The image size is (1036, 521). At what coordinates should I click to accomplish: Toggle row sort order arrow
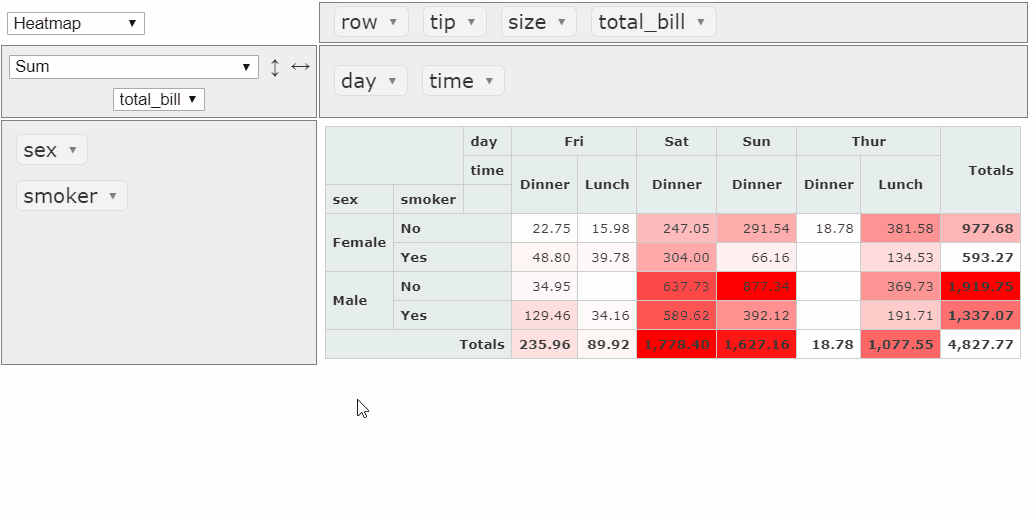(x=275, y=67)
